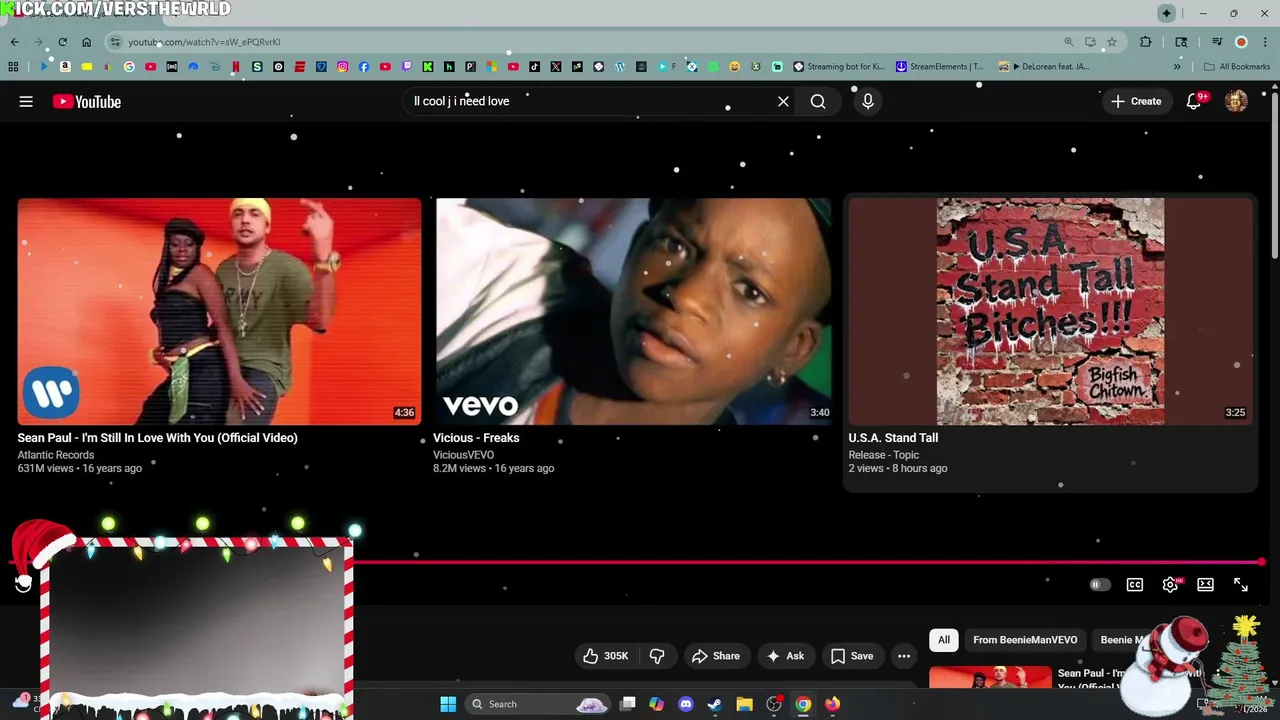Open the notifications bell
Image resolution: width=1280 pixels, height=720 pixels.
click(x=1194, y=101)
